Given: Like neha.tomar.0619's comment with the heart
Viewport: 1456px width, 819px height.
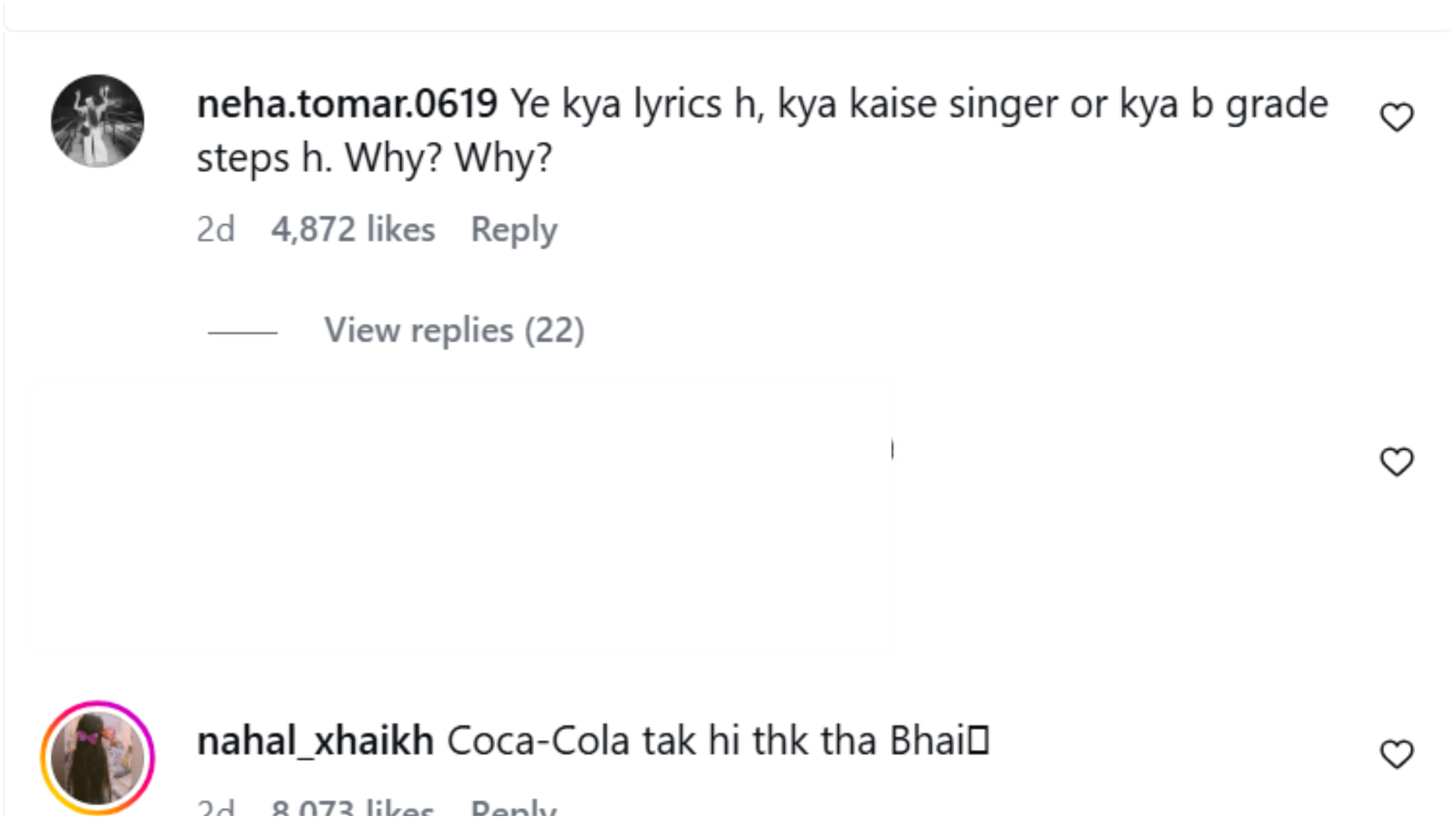Looking at the screenshot, I should 1396,118.
